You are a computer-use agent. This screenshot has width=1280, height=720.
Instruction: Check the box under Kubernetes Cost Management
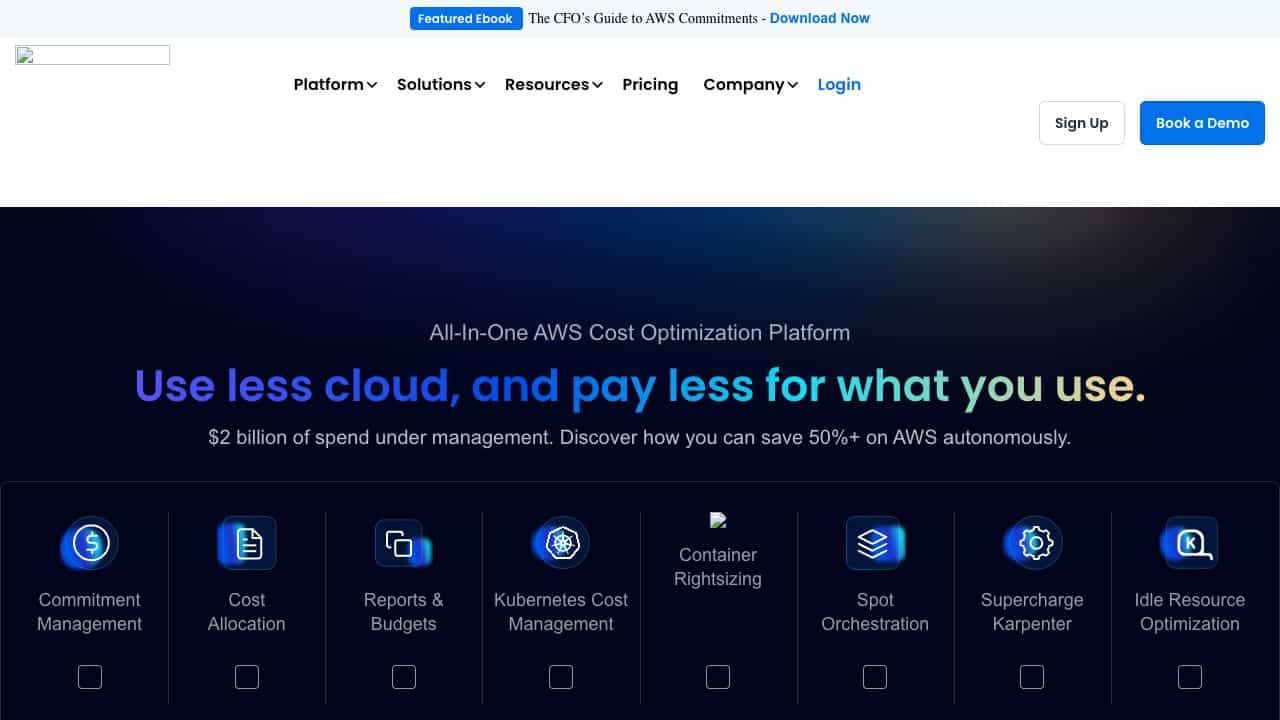pos(561,677)
